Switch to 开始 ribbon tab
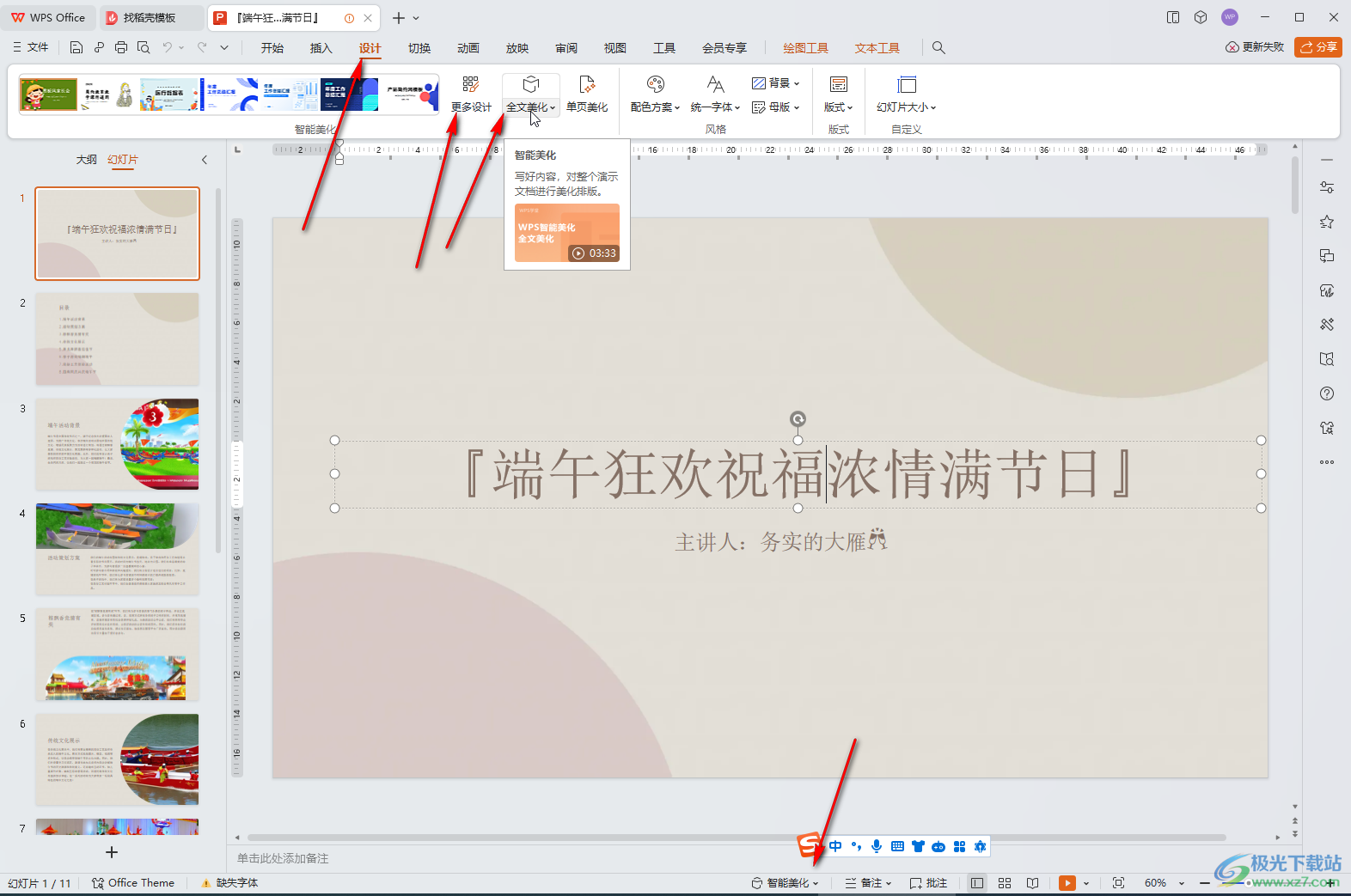This screenshot has width=1351, height=896. (x=272, y=48)
